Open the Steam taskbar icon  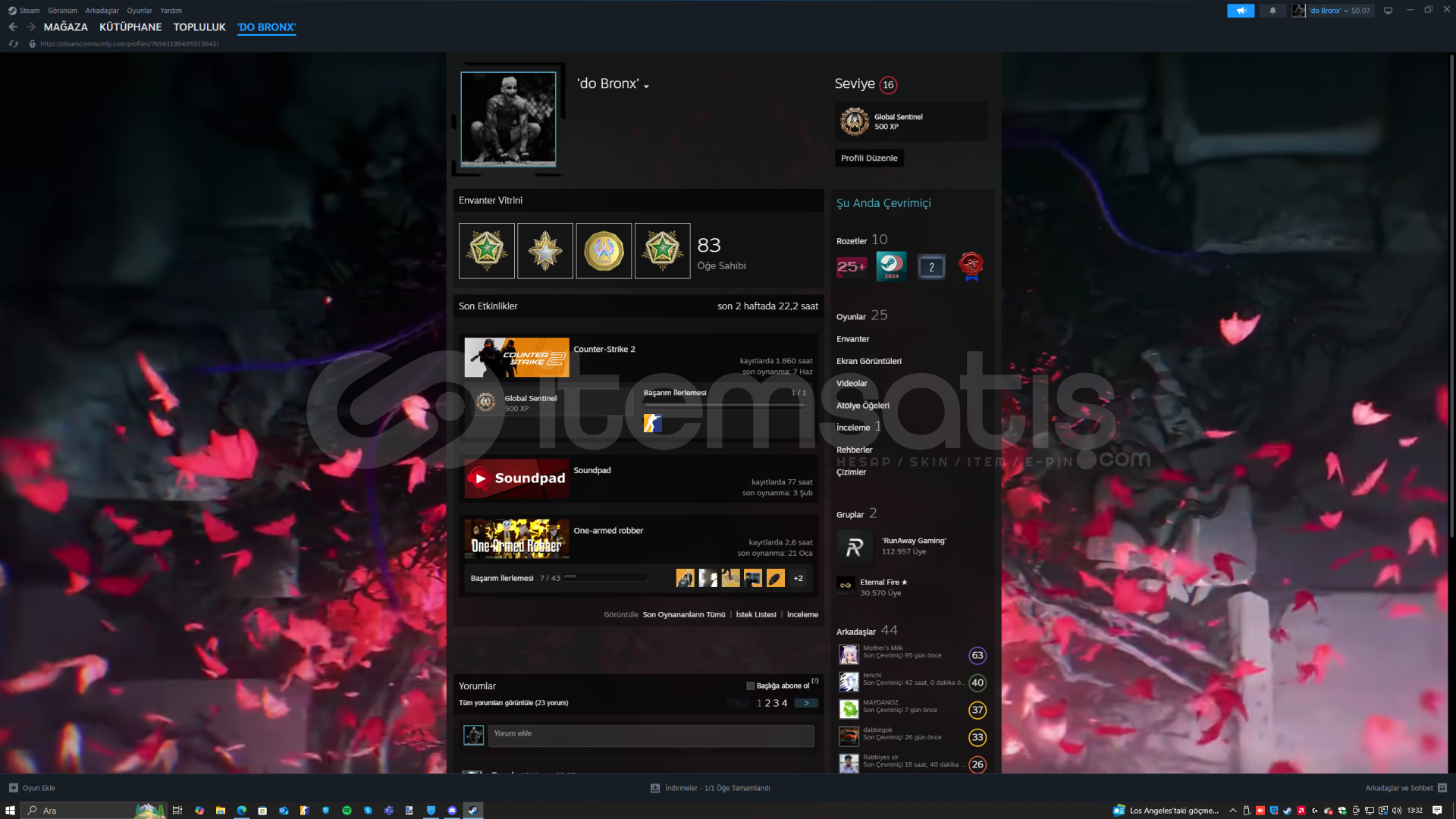472,810
